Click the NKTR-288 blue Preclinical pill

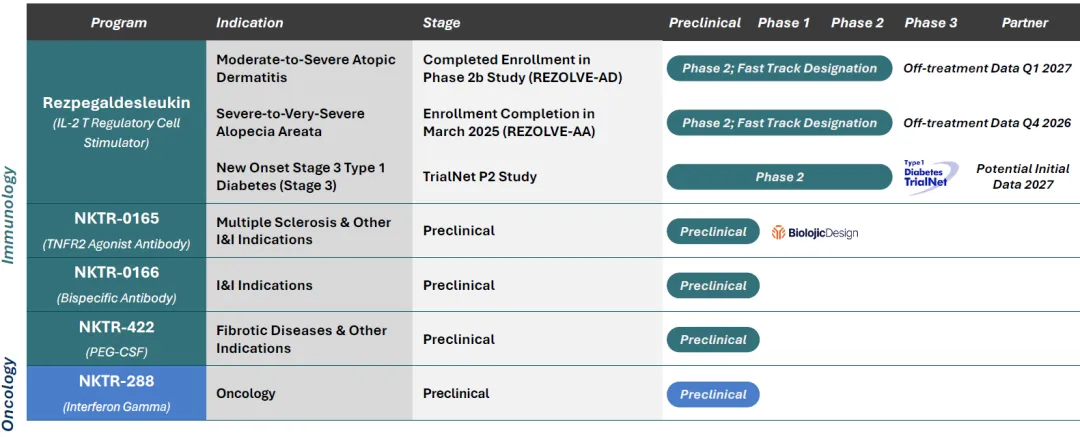click(x=713, y=394)
